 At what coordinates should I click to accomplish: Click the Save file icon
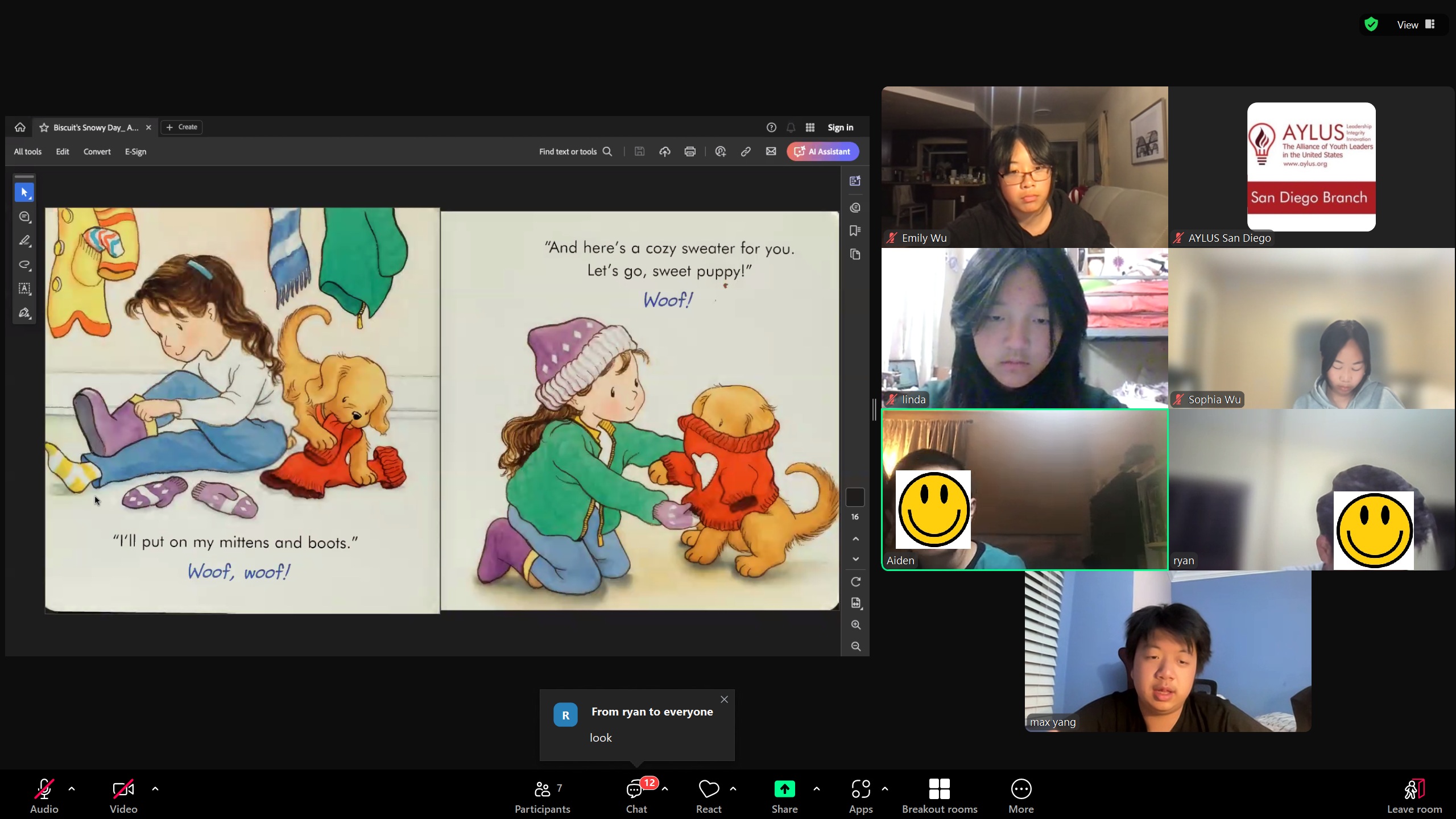tap(639, 151)
